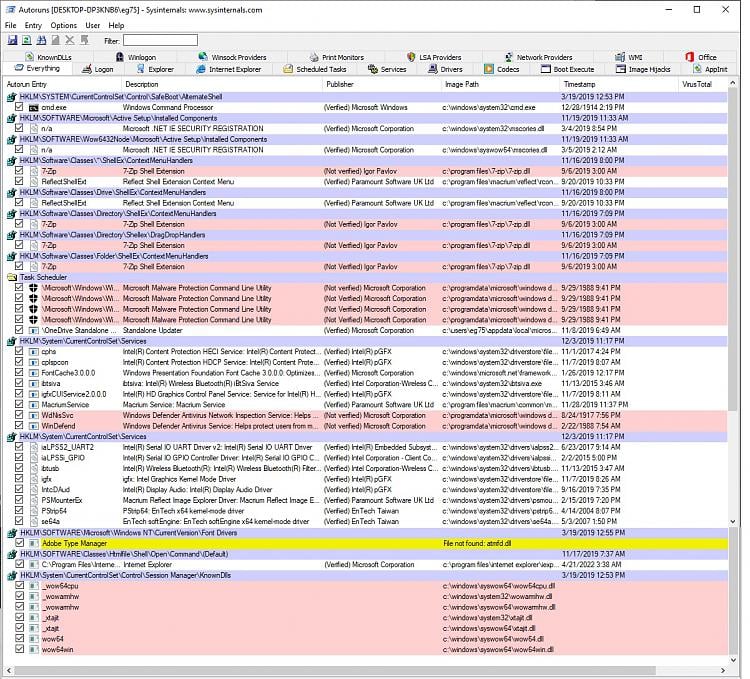Click registry icon of Htmlfile Shell Open Command key
This screenshot has width=750, height=679.
tap(12, 555)
